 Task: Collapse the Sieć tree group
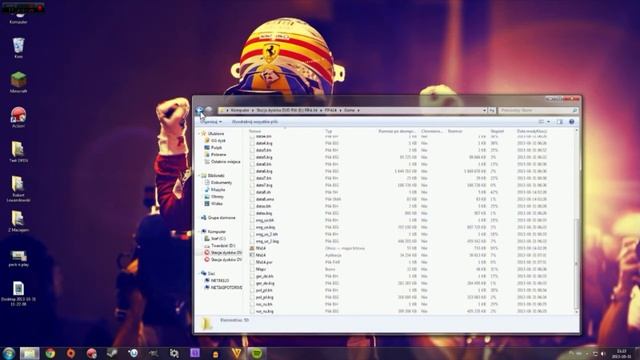(199, 273)
